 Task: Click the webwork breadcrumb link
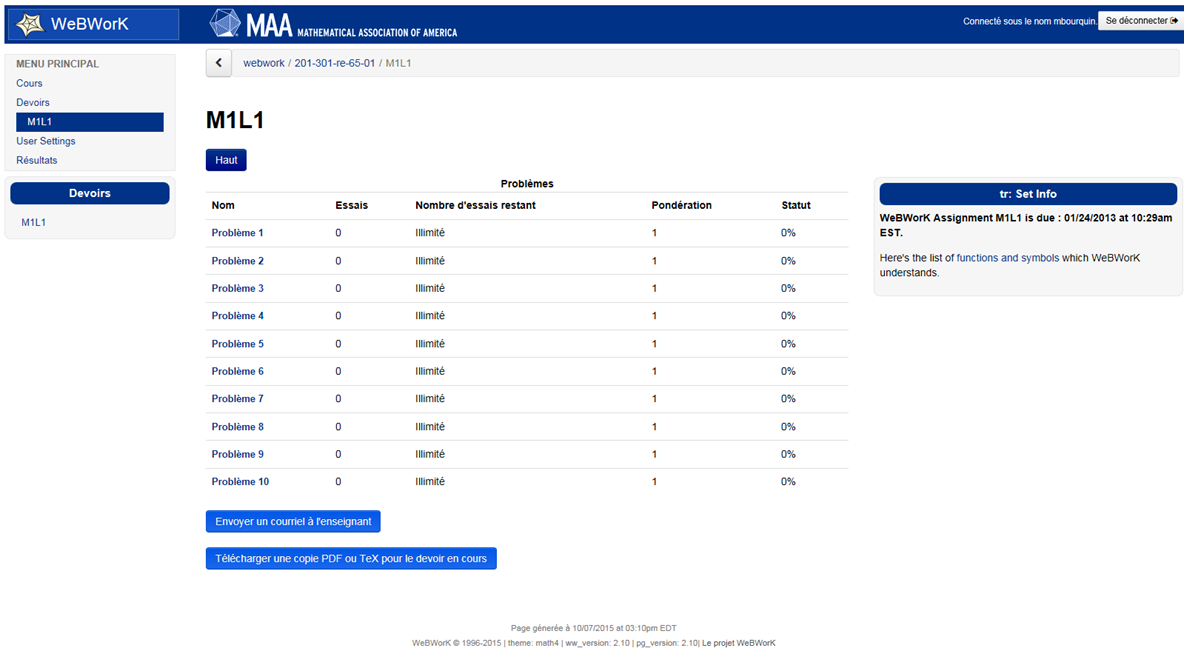click(264, 63)
